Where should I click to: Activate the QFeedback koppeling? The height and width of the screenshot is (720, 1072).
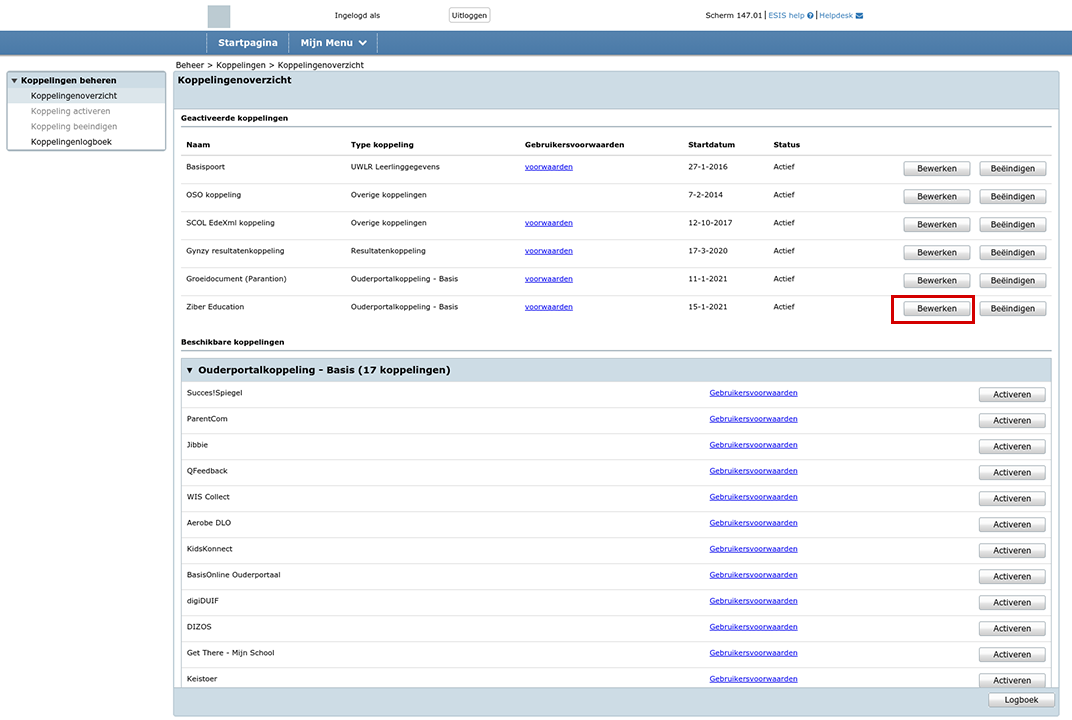1012,472
